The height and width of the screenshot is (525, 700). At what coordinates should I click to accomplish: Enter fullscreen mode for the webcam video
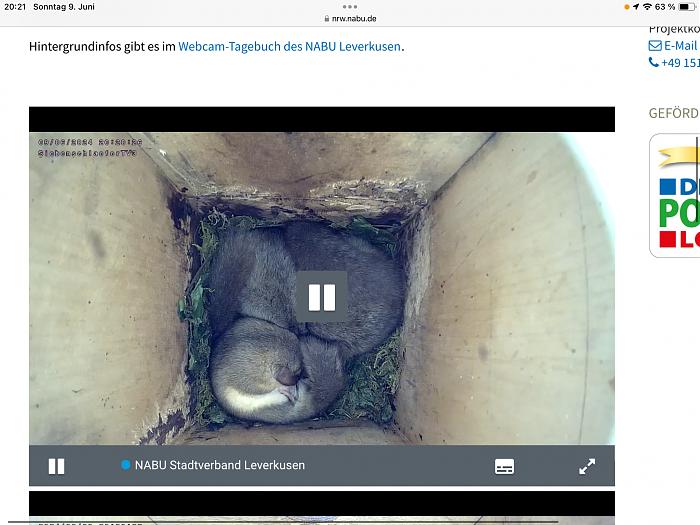[587, 466]
